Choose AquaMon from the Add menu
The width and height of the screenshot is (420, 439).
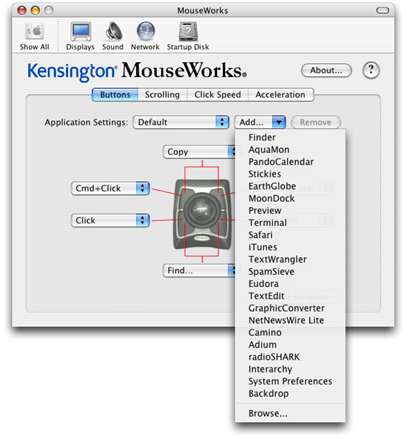[x=290, y=150]
